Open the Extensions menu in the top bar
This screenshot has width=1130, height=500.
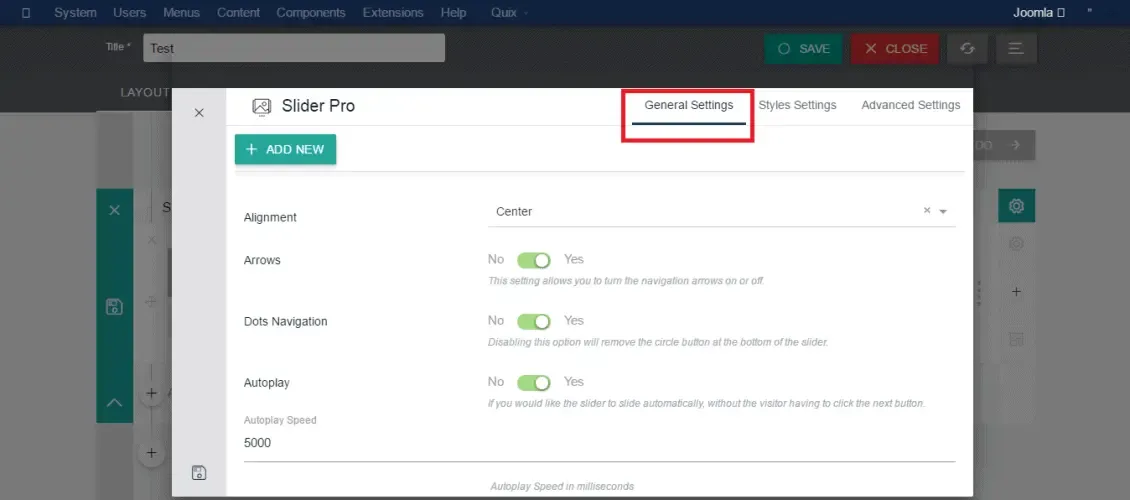393,13
